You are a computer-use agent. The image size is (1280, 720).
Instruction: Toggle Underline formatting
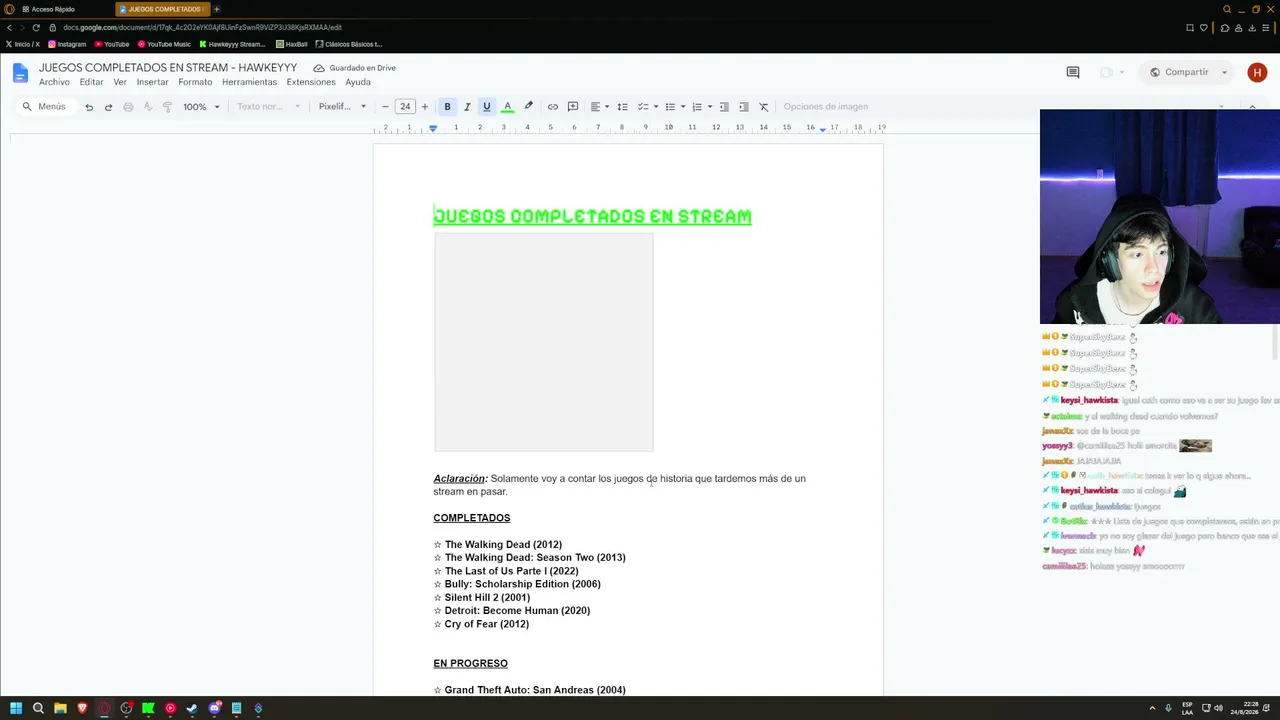(487, 107)
